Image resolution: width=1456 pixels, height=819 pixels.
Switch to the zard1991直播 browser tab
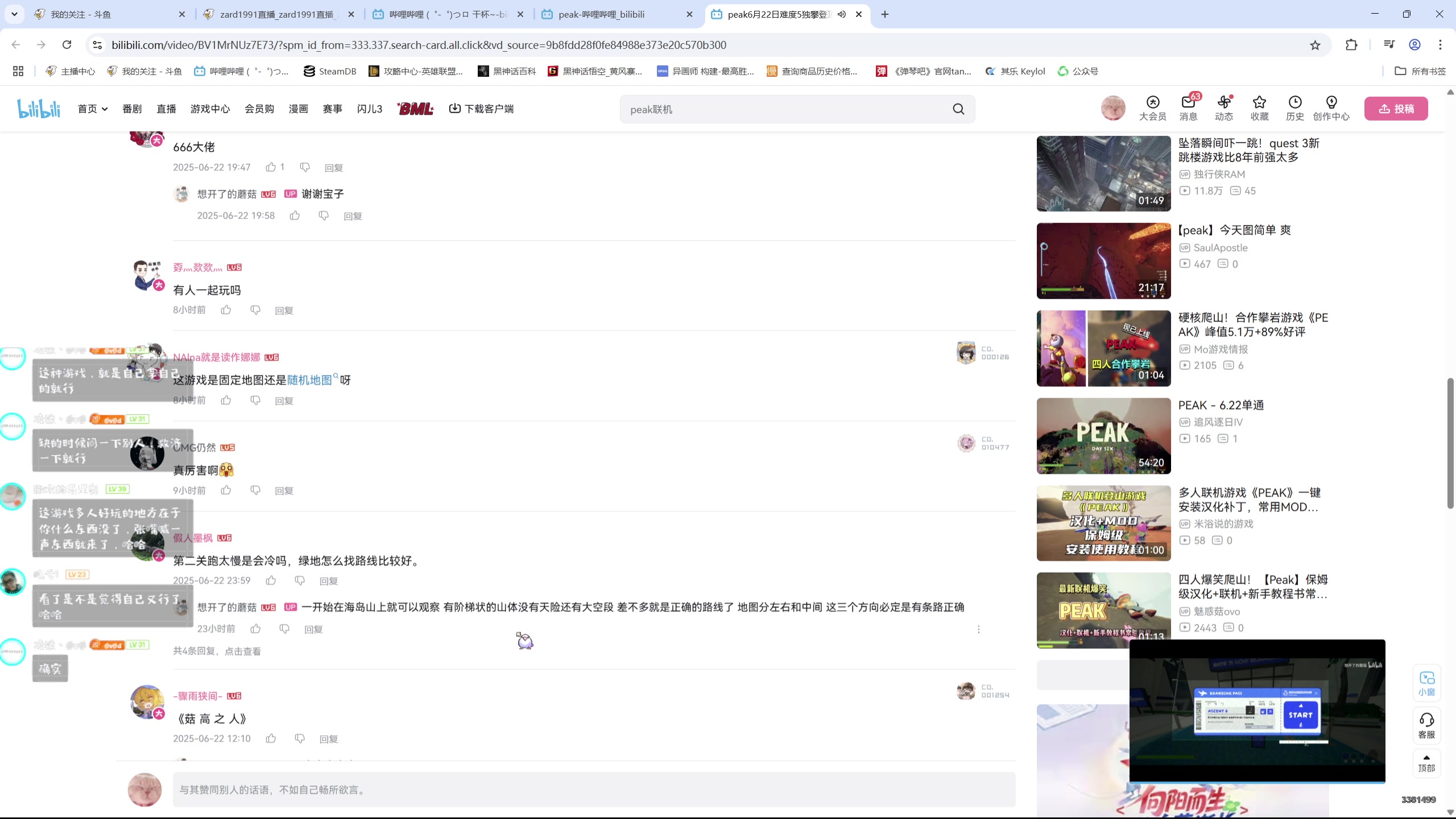pyautogui.click(x=279, y=14)
